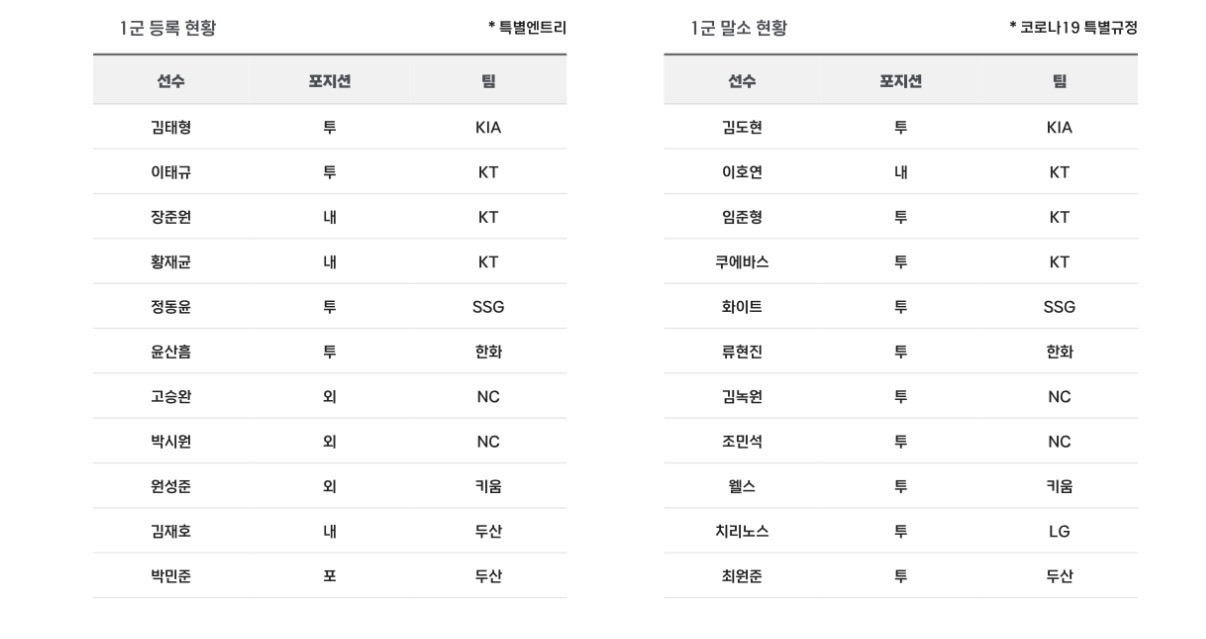Click on player 쿠에바스

(x=742, y=262)
